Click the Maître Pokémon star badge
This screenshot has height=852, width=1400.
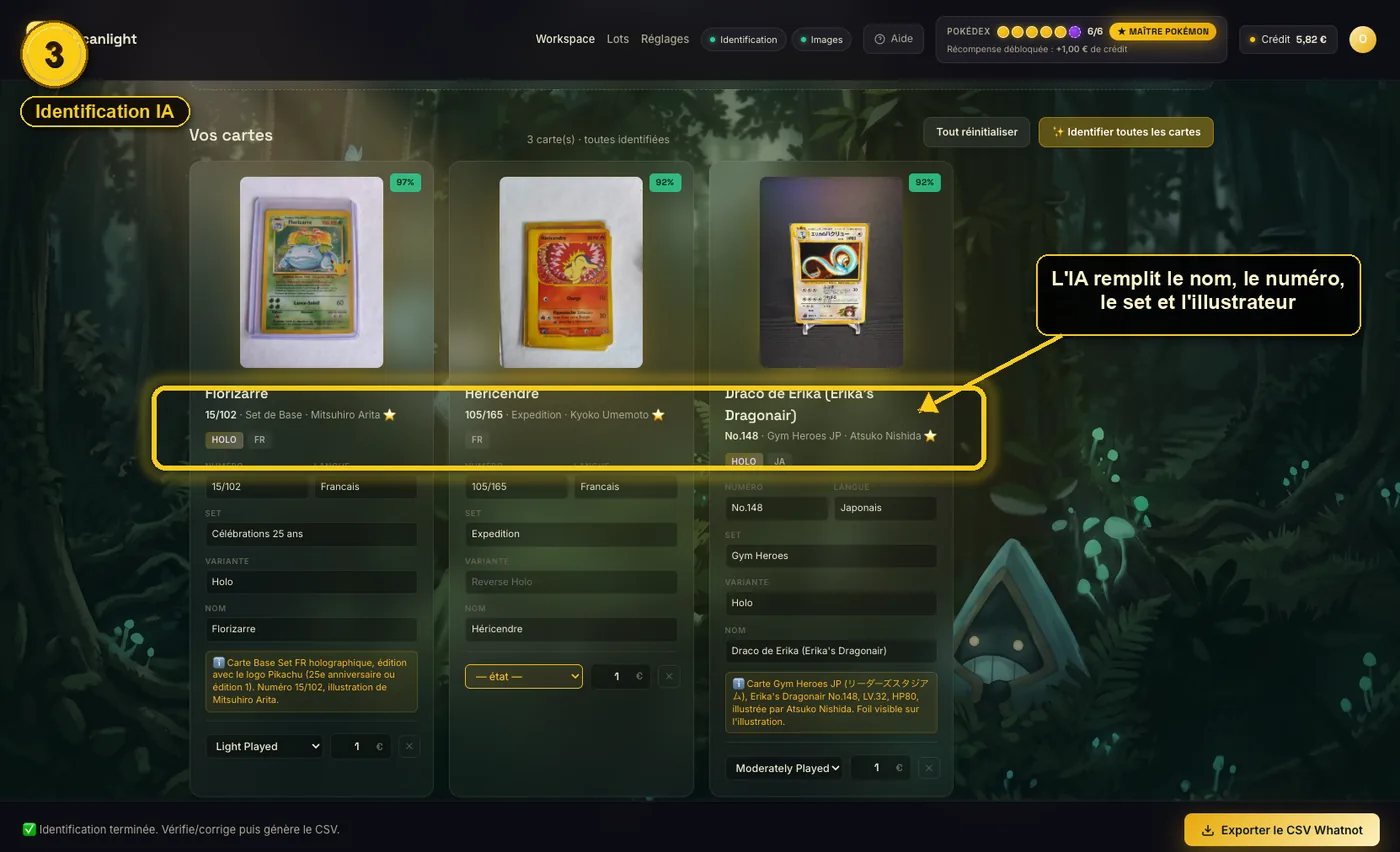(x=1162, y=32)
